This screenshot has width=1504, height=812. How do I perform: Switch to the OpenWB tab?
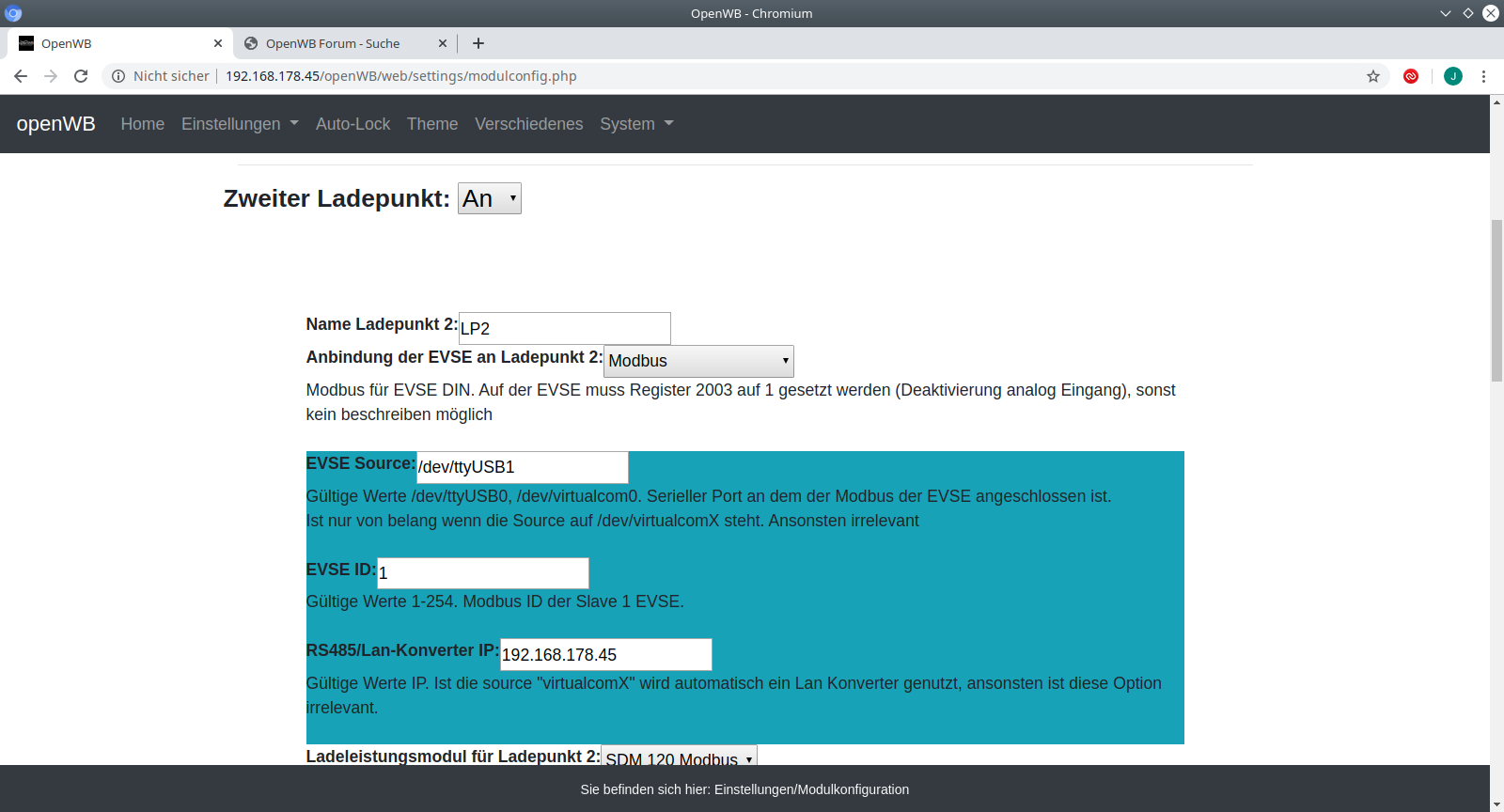(x=120, y=43)
